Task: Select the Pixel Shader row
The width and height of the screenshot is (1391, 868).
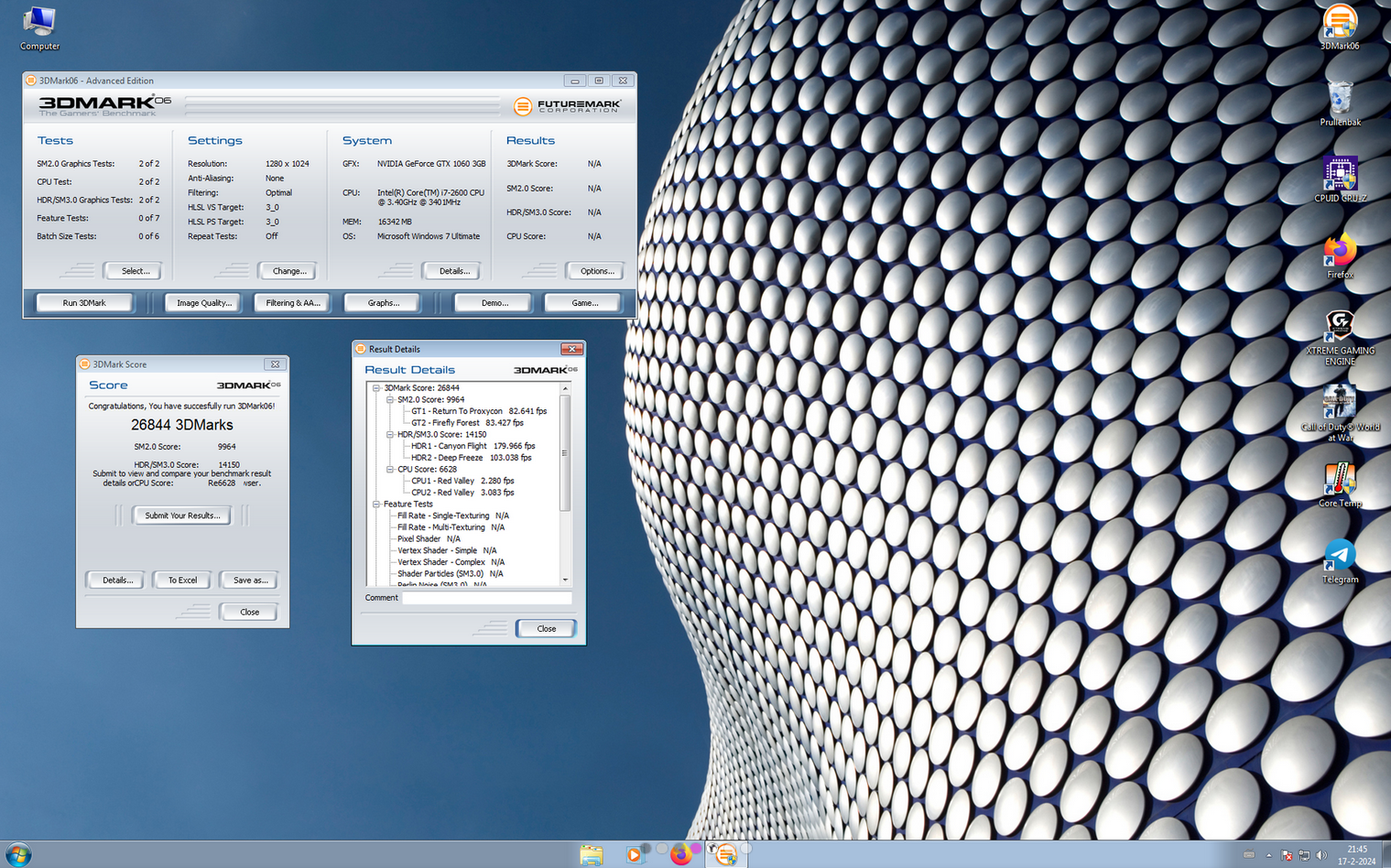Action: (x=429, y=539)
